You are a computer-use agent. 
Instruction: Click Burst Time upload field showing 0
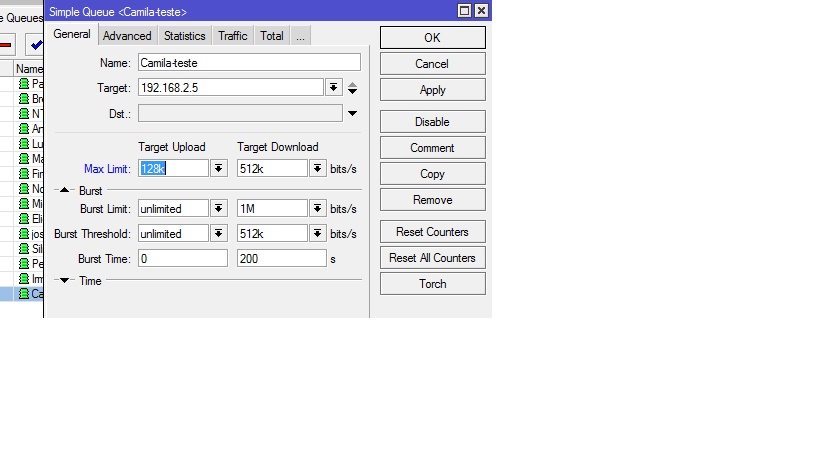click(x=183, y=258)
